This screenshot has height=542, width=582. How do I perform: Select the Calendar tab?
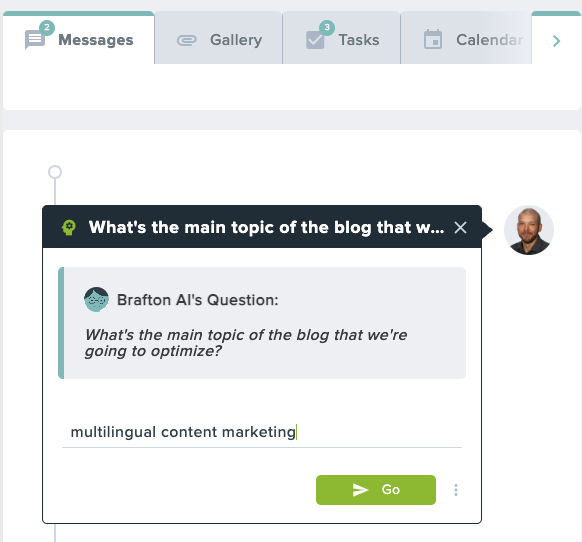click(x=466, y=39)
